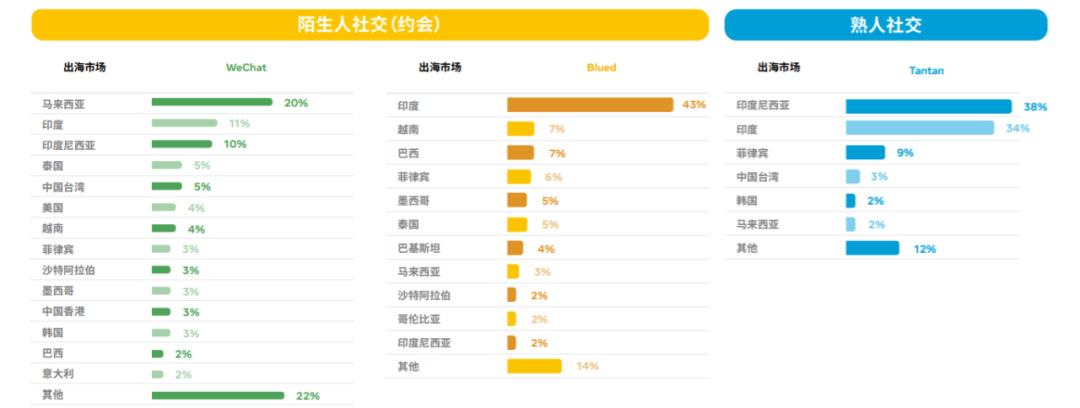Click Tantan's 9% bar for 菲律宾

[x=865, y=153]
